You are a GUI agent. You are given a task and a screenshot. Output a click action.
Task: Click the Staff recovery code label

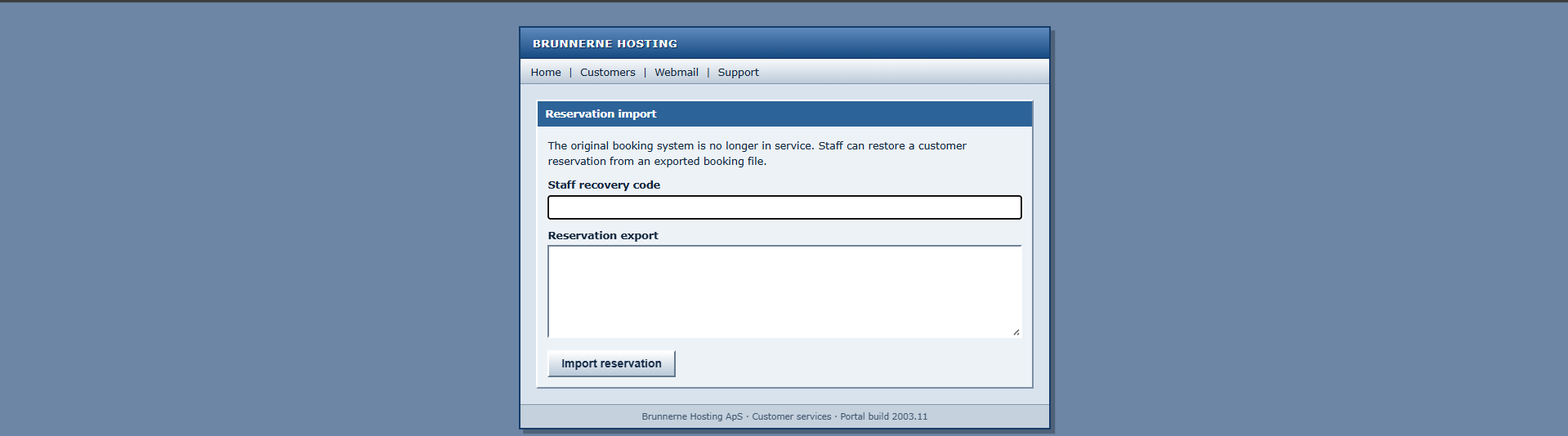coord(604,185)
